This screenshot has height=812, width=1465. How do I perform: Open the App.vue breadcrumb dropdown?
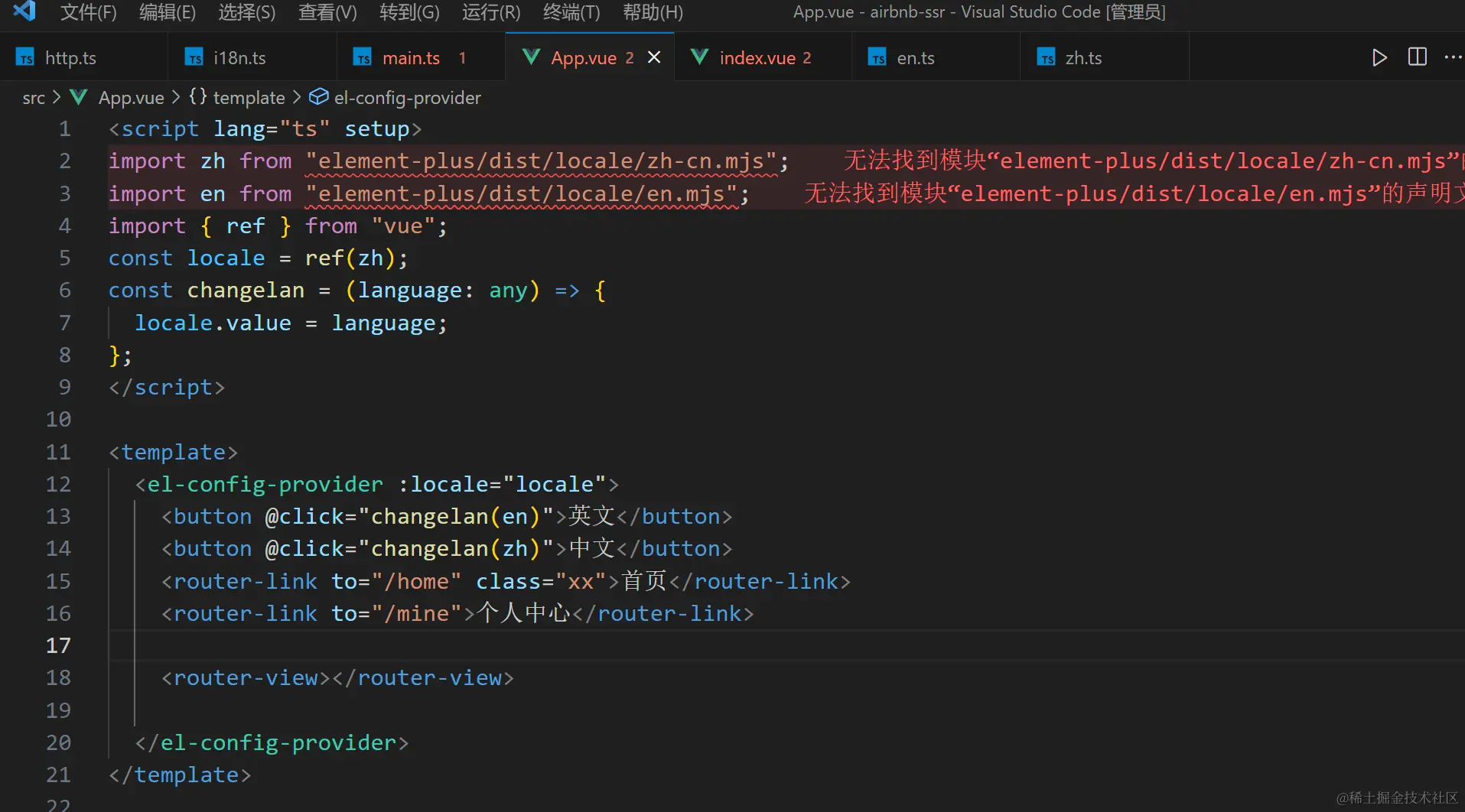point(131,97)
